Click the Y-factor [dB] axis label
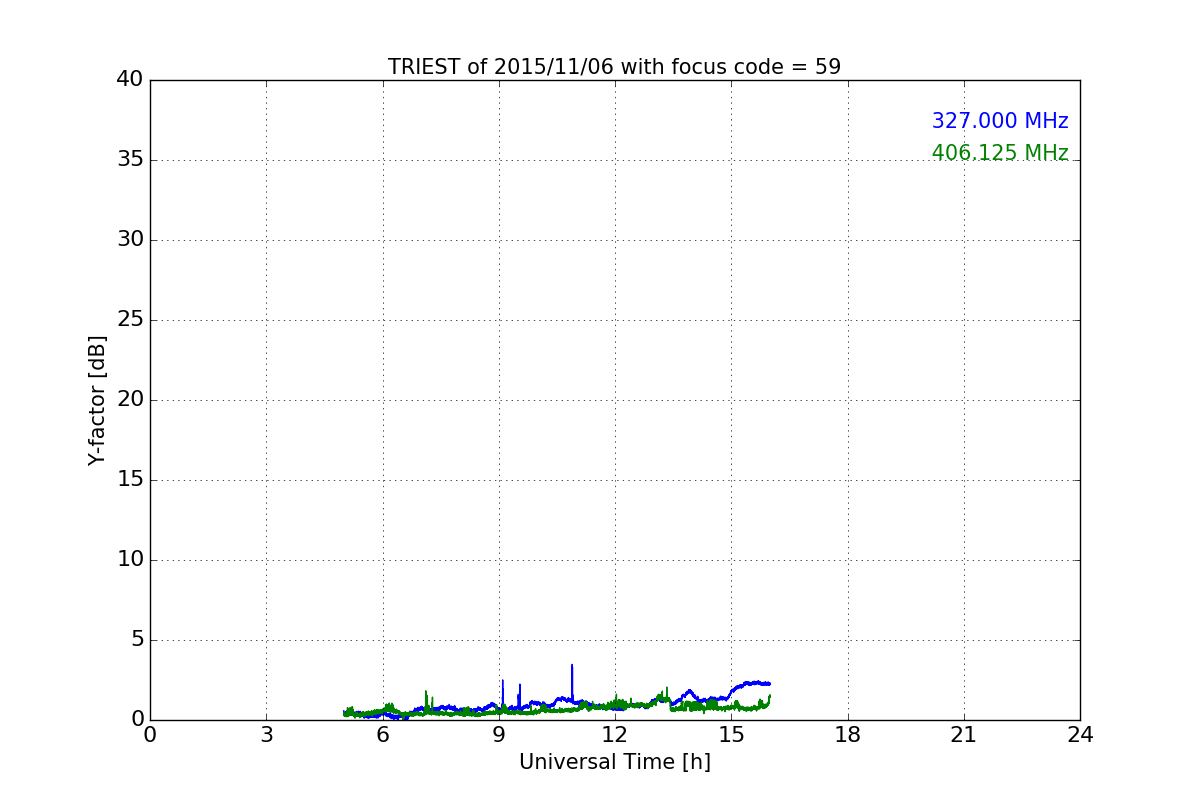 (x=97, y=400)
